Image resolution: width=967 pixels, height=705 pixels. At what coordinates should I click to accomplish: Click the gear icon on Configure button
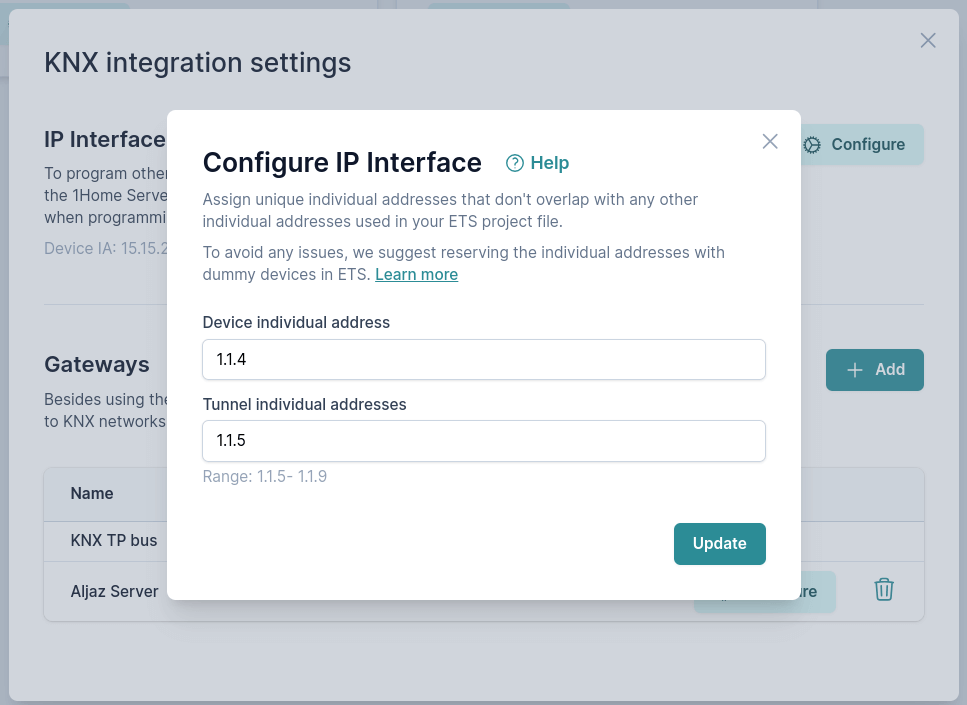812,144
